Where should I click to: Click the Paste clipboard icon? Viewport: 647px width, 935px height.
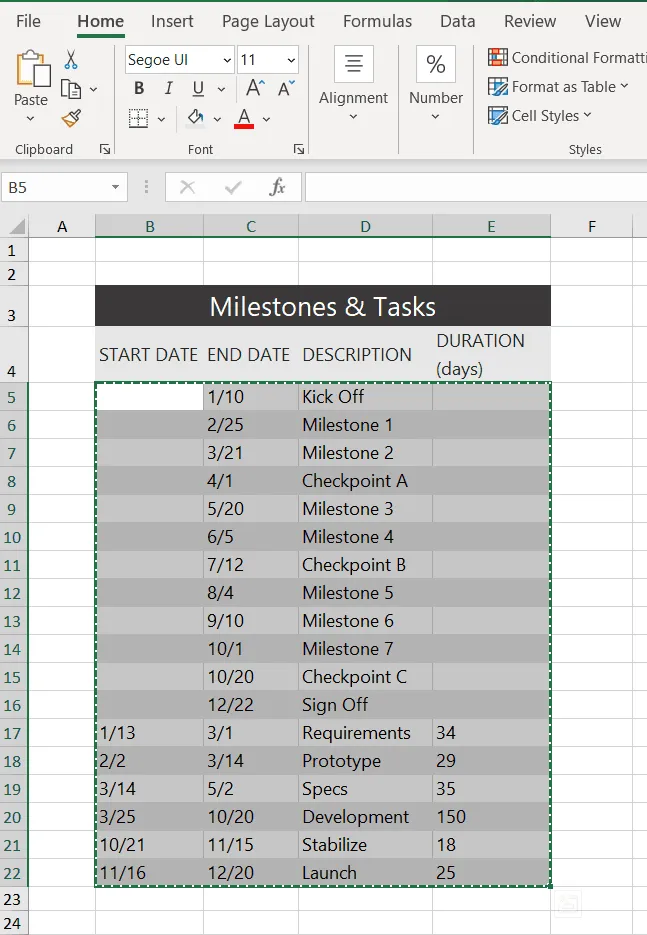click(31, 70)
